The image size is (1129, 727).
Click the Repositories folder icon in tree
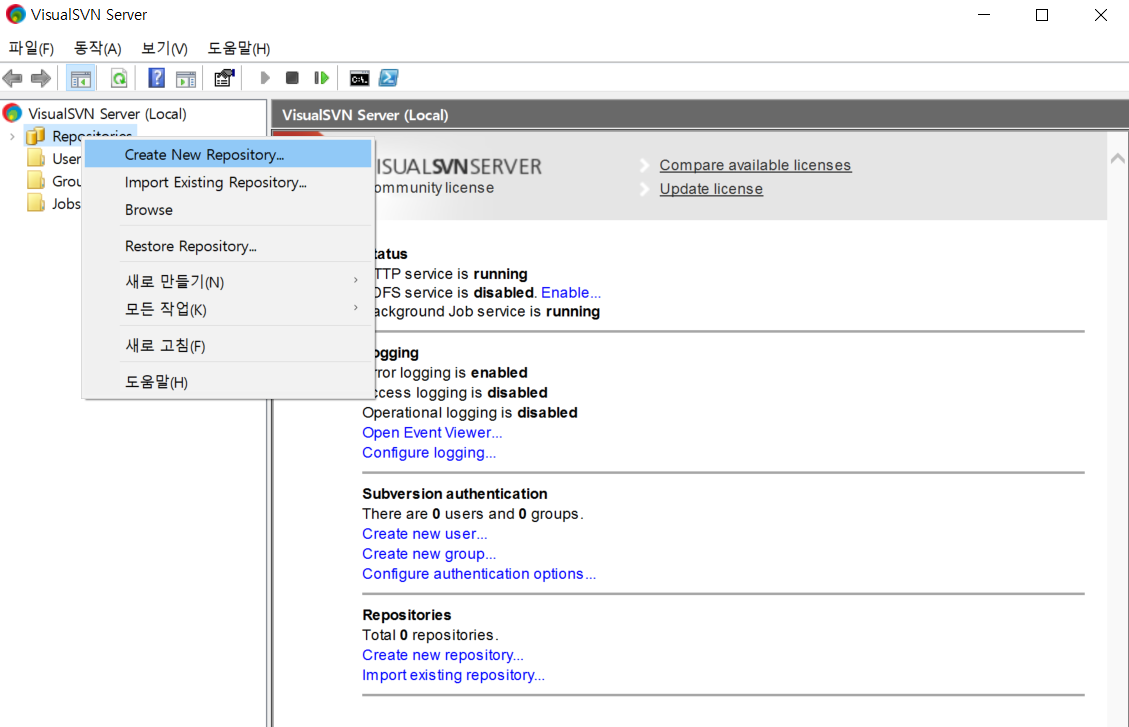coord(35,136)
